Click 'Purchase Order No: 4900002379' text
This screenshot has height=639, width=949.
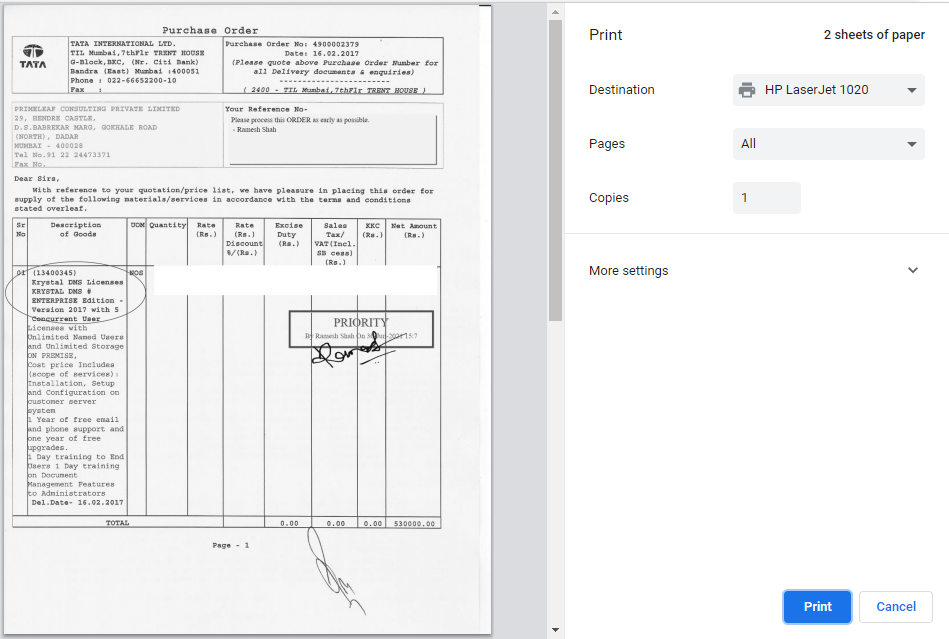click(292, 44)
